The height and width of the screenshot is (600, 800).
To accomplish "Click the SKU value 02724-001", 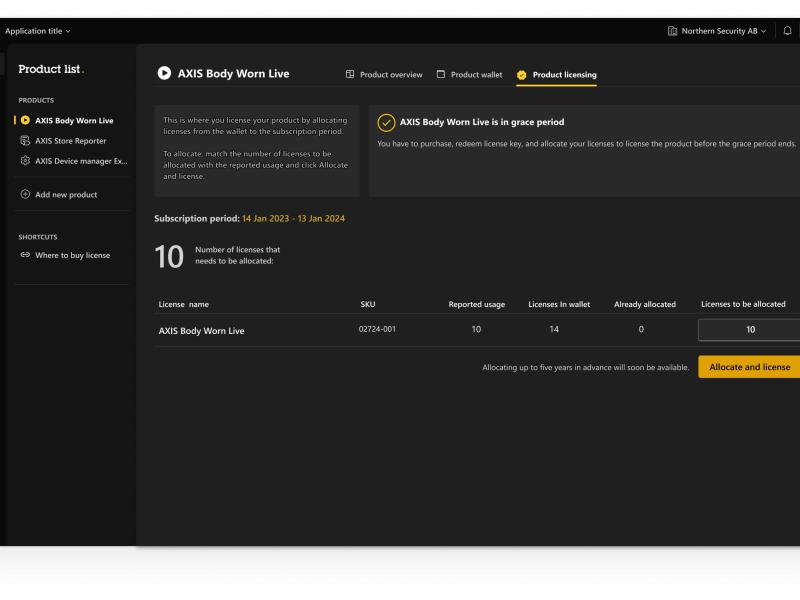I will [x=377, y=329].
